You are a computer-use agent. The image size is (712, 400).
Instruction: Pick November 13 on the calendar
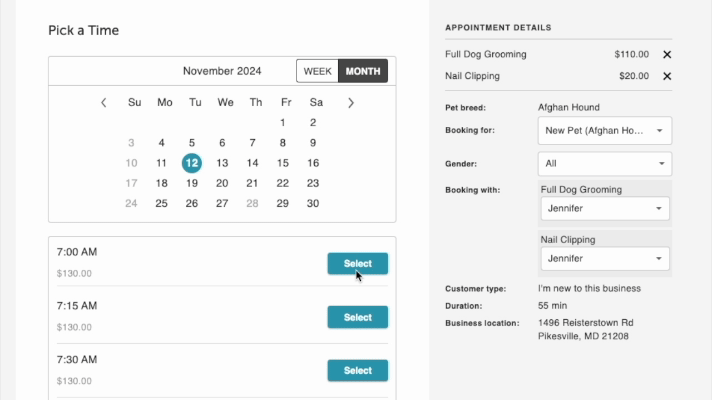(x=223, y=163)
